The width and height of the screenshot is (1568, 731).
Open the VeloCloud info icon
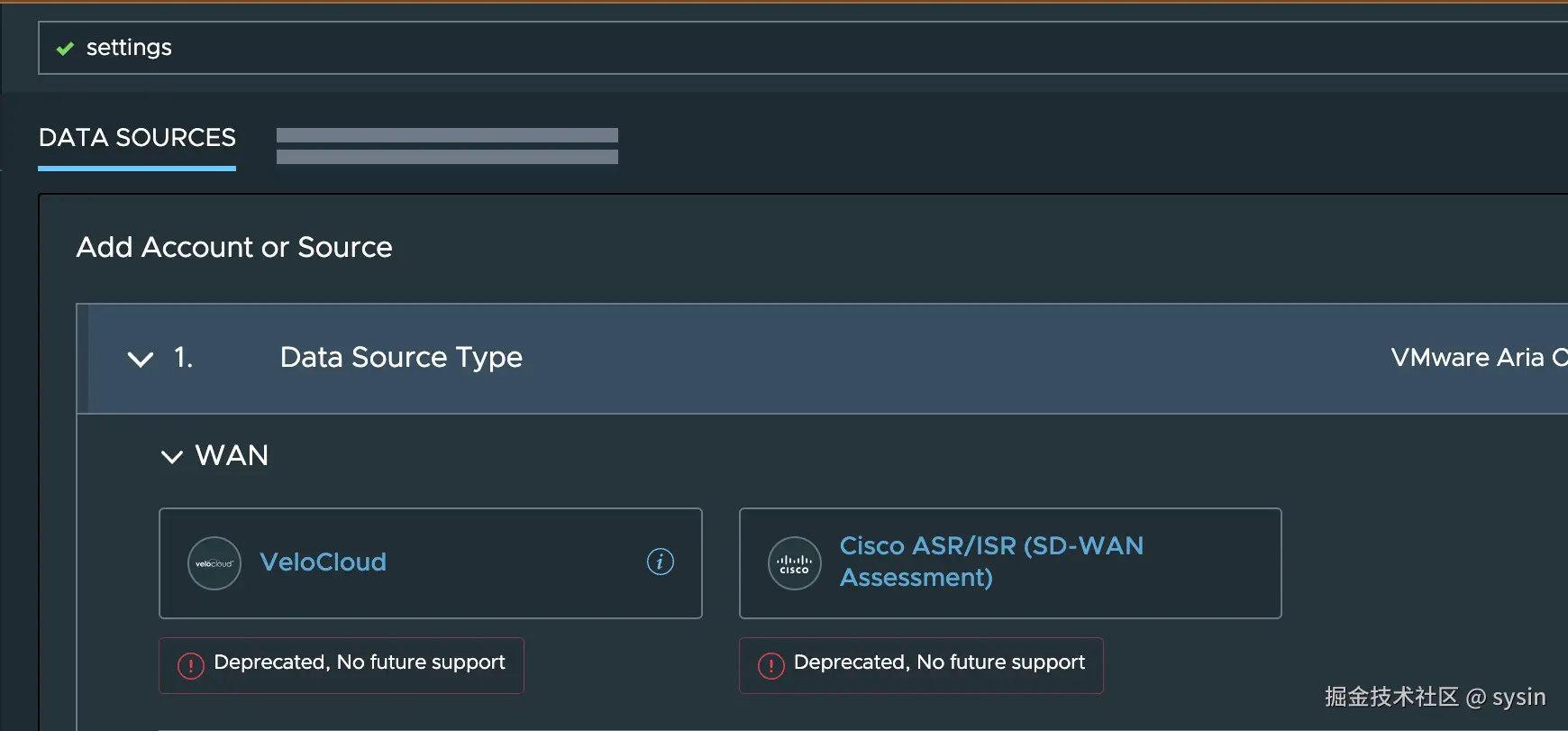click(x=661, y=562)
